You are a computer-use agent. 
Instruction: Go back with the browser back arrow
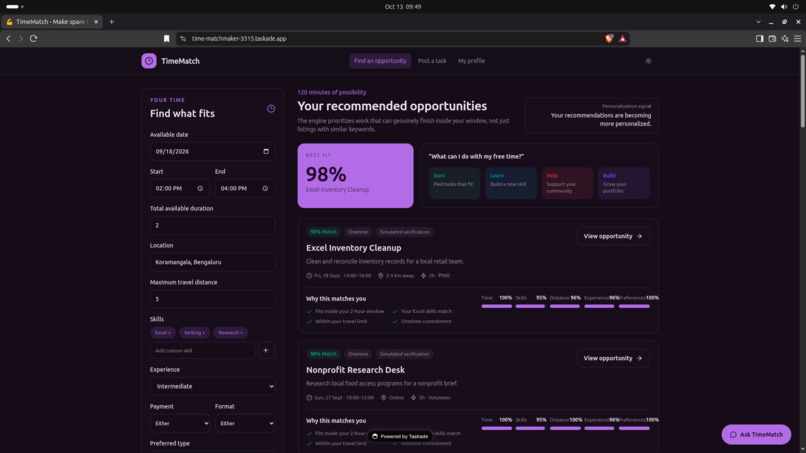click(8, 39)
